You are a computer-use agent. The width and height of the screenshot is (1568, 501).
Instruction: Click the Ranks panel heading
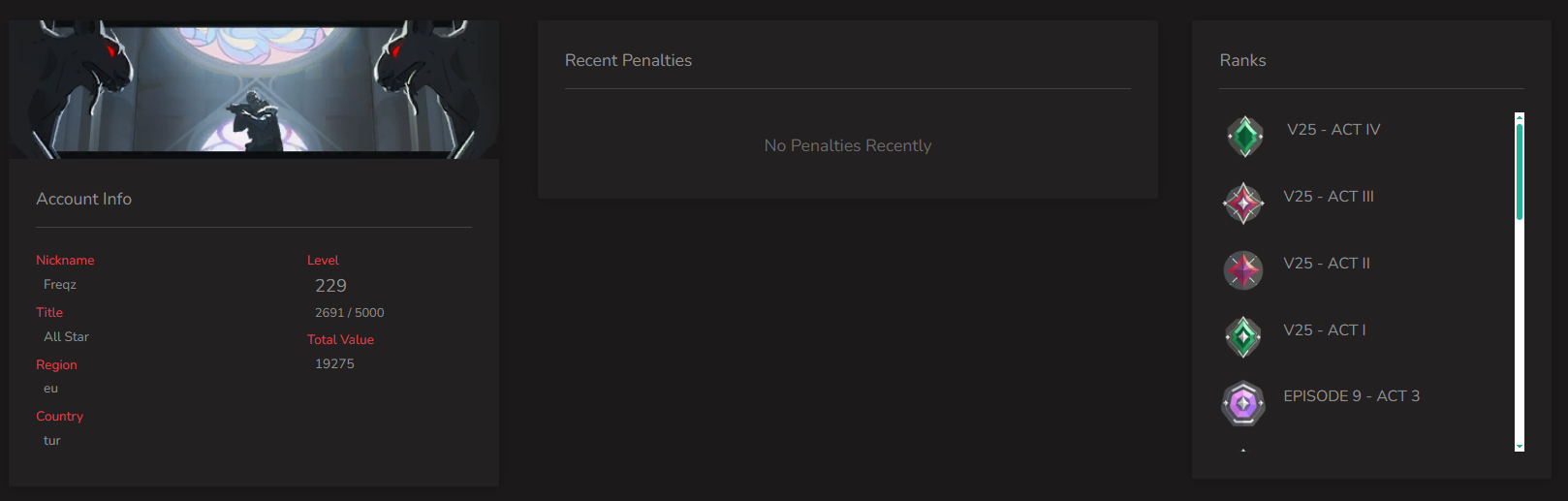click(x=1242, y=60)
